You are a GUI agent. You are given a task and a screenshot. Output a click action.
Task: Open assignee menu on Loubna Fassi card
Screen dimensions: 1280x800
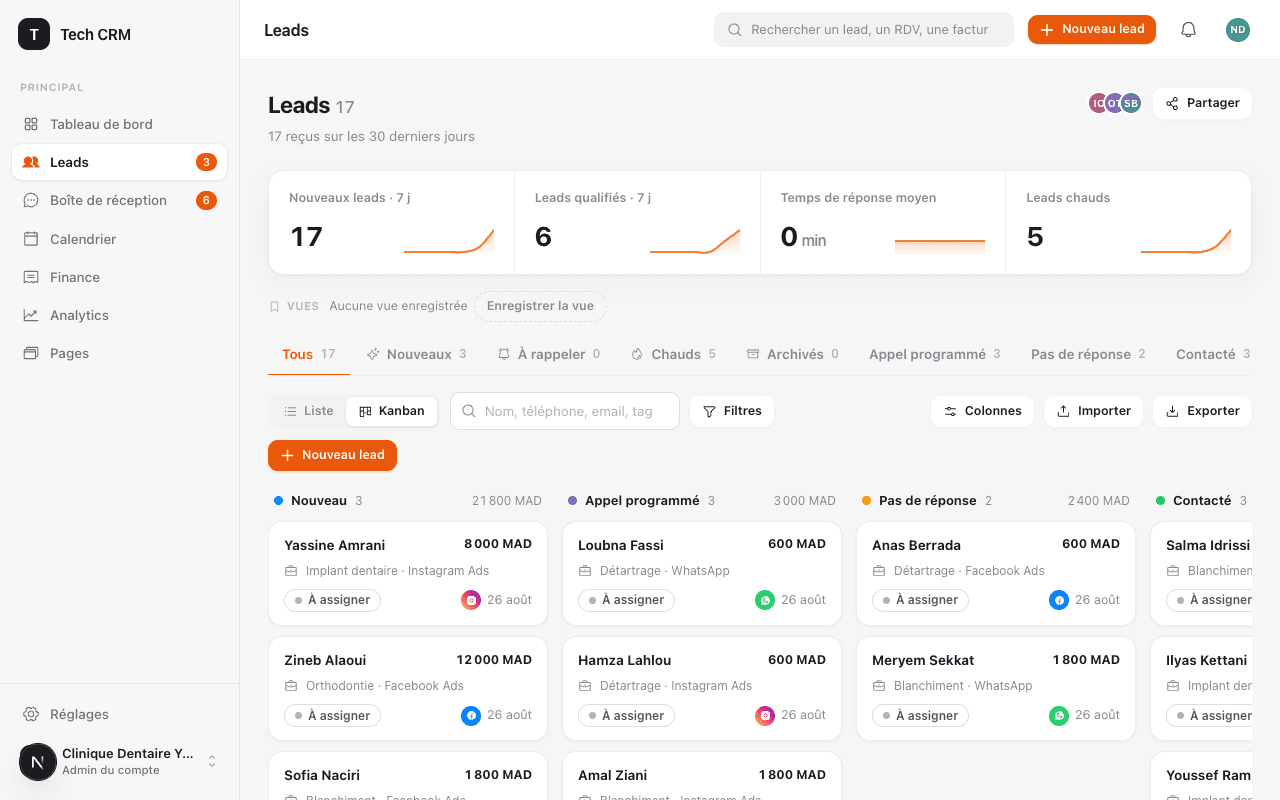(x=626, y=600)
